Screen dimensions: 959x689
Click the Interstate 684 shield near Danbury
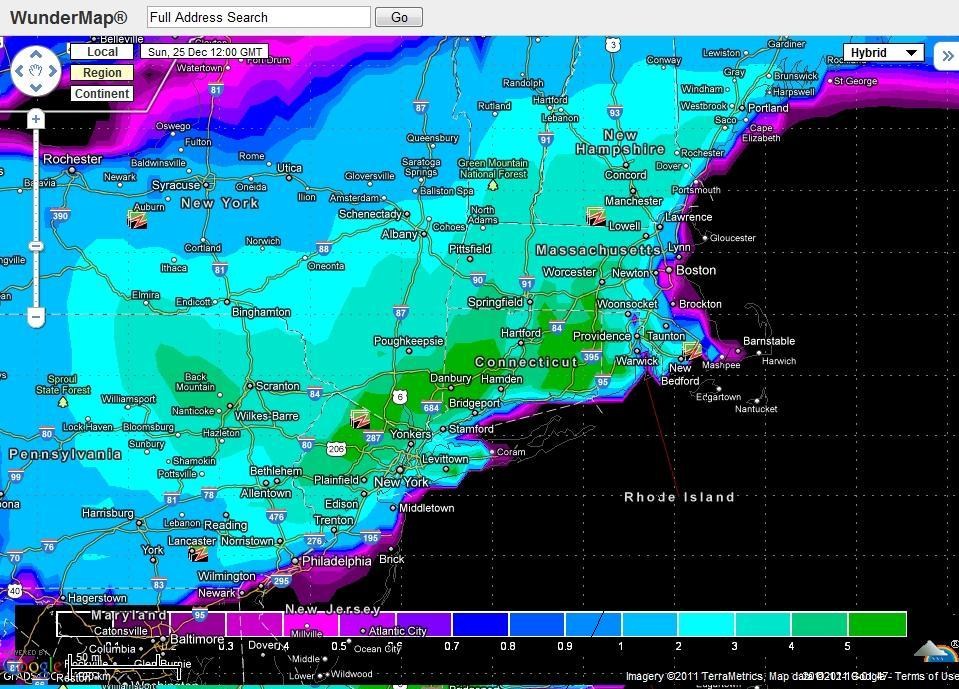coord(431,407)
